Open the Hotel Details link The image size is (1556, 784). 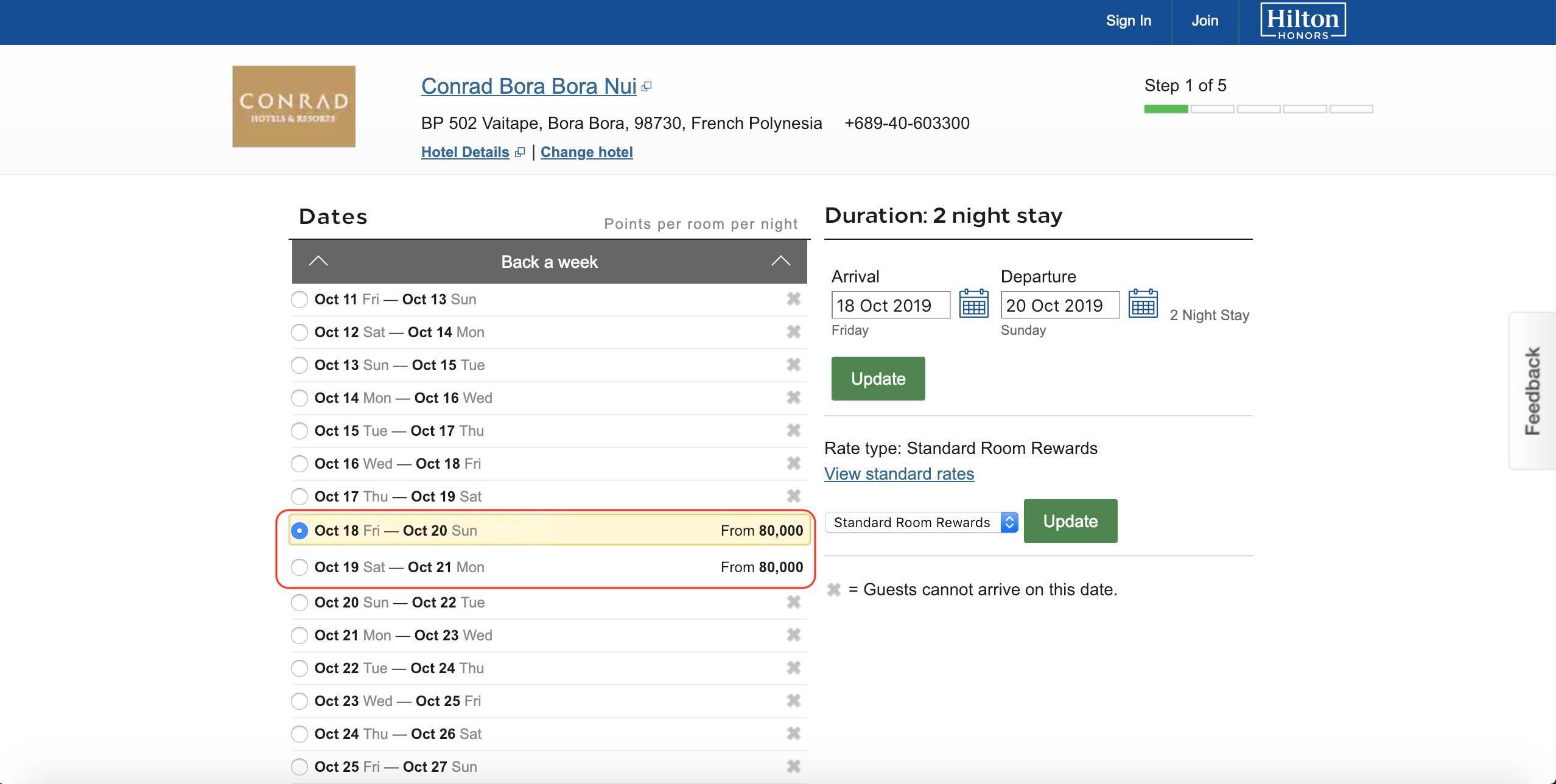point(465,152)
